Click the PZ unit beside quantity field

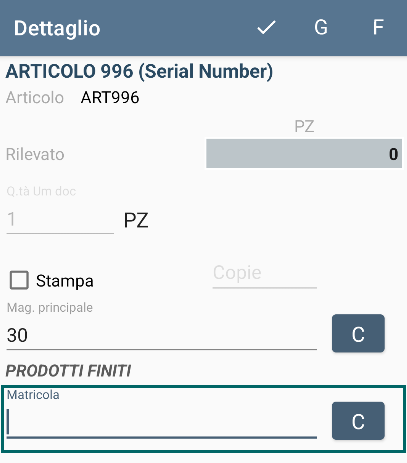click(x=136, y=220)
